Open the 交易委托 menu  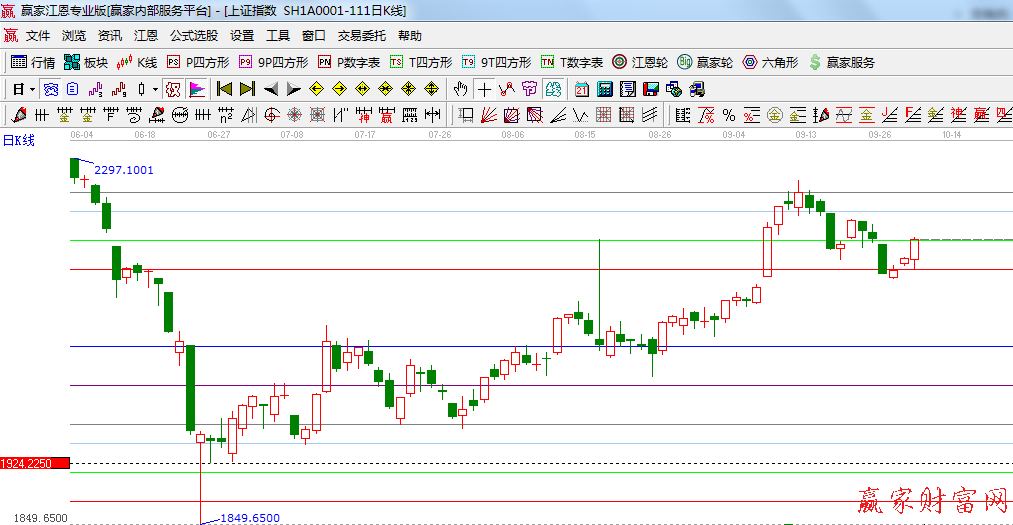click(361, 35)
